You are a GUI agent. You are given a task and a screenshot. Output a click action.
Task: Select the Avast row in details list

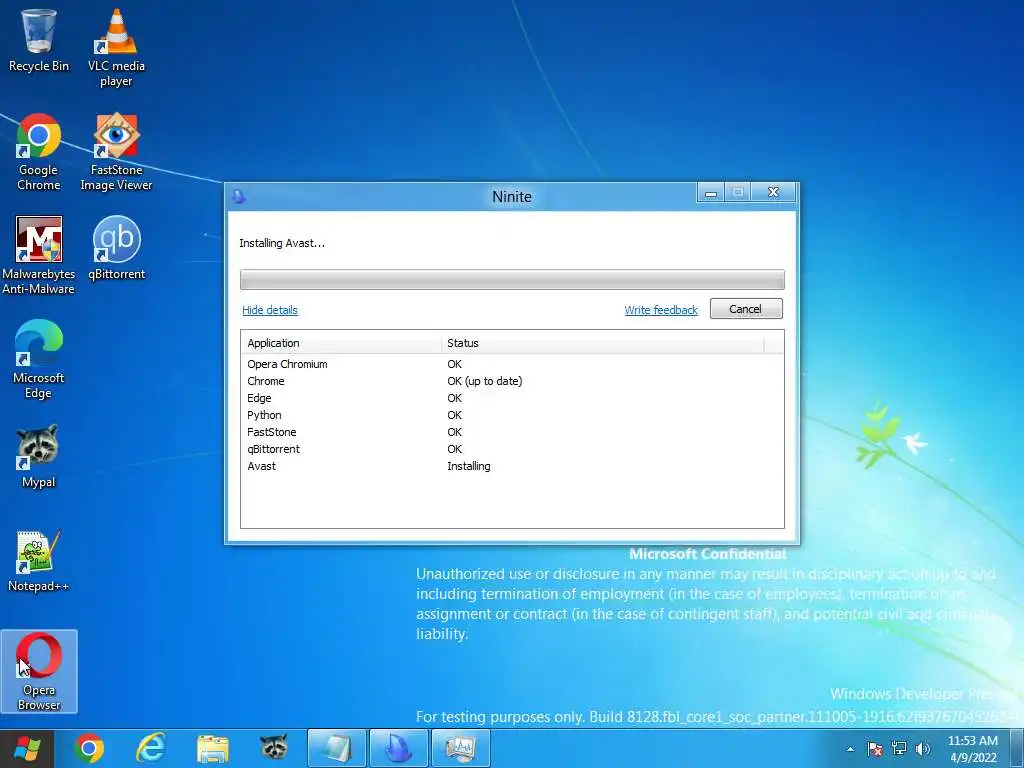(512, 466)
